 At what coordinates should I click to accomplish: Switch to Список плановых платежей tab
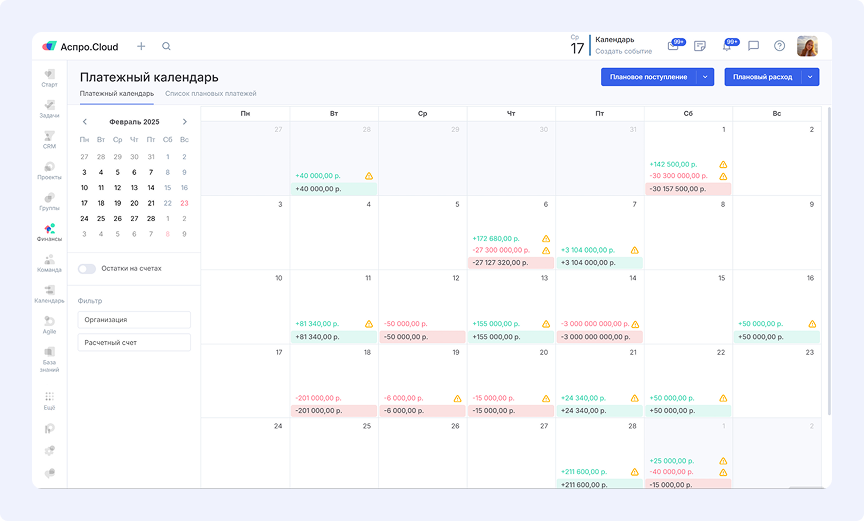tap(210, 93)
